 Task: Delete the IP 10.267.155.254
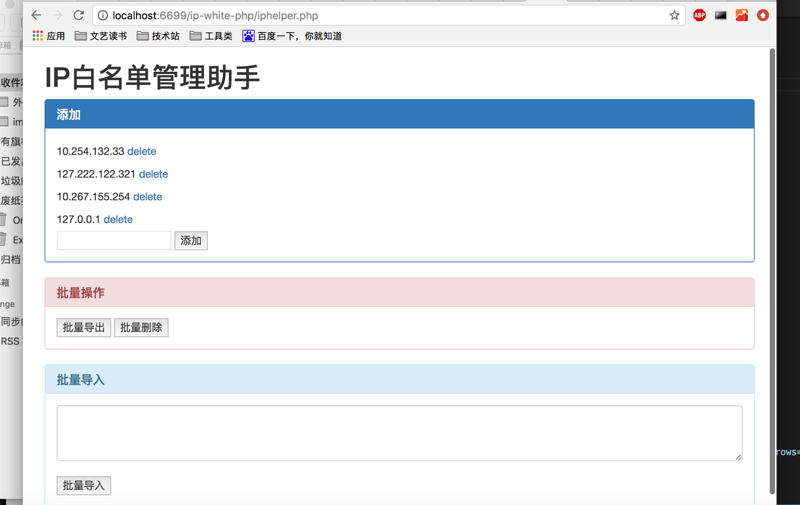147,197
